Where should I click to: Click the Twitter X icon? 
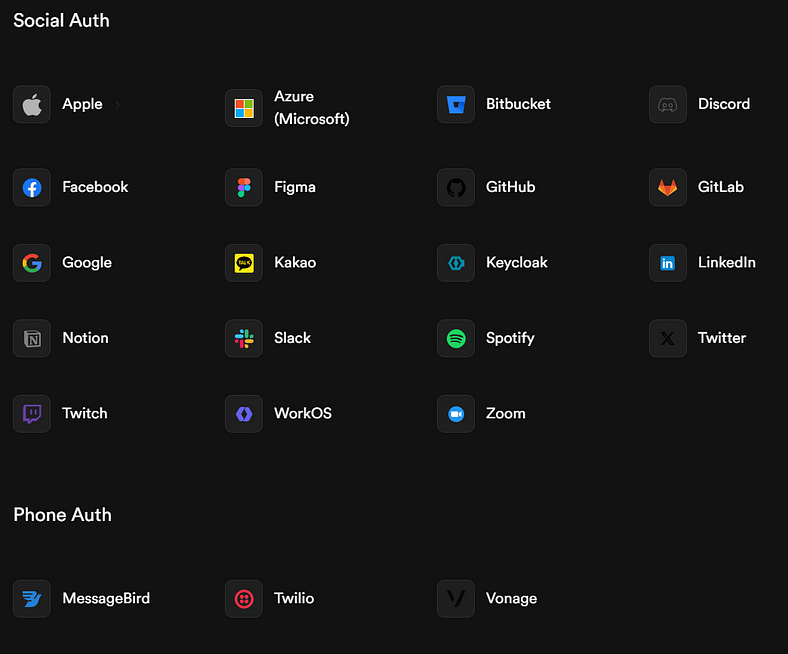(x=668, y=338)
